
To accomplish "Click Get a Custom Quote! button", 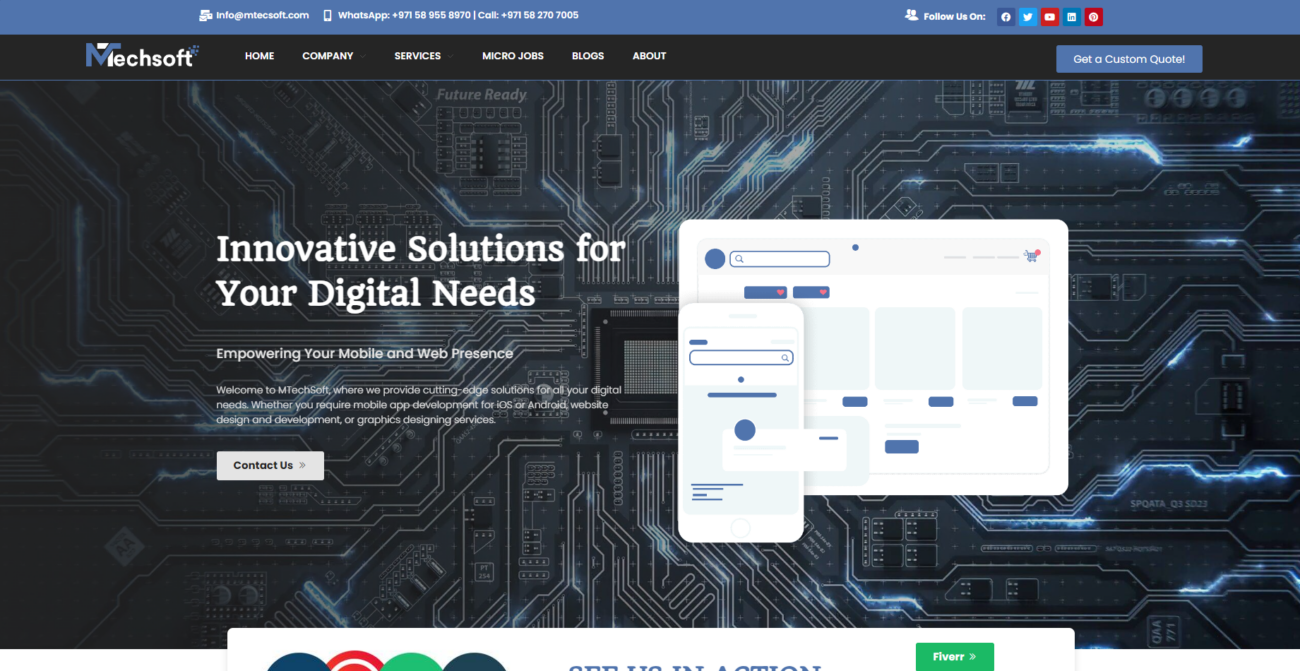I will 1129,59.
